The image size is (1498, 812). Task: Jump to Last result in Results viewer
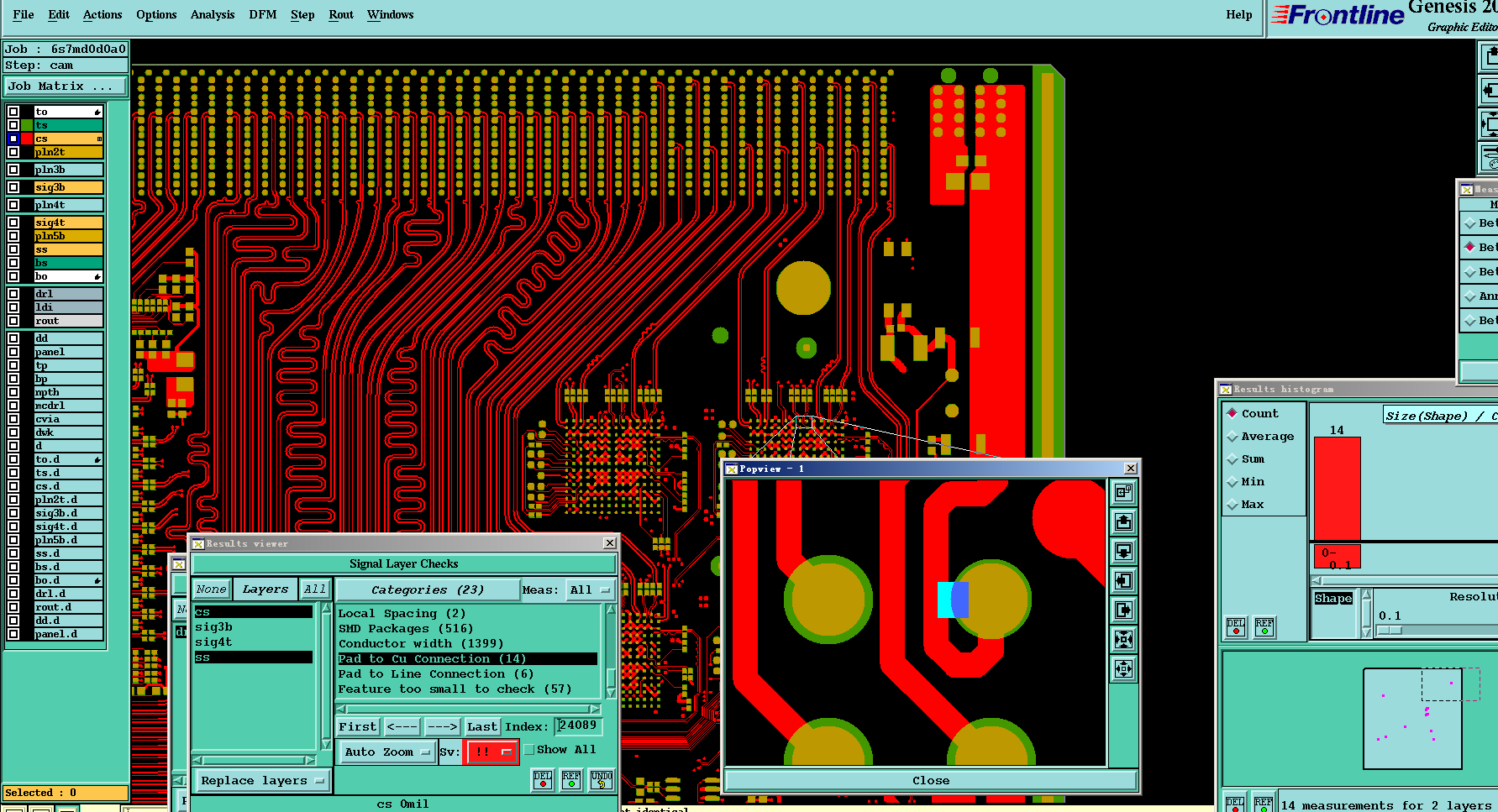click(x=481, y=726)
